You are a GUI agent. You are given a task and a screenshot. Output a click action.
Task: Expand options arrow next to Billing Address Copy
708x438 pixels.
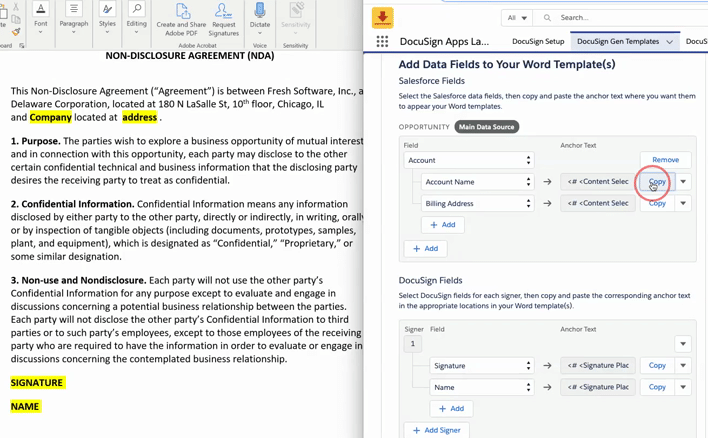[x=683, y=203]
